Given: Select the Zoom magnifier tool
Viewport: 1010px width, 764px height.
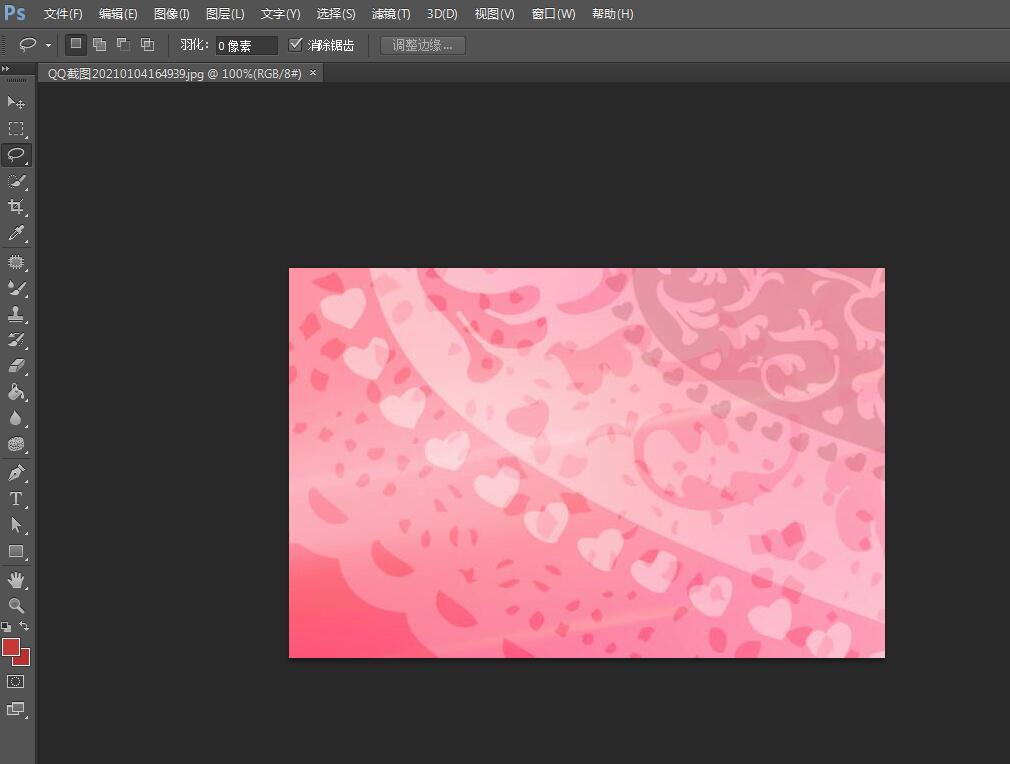Looking at the screenshot, I should click(x=16, y=605).
